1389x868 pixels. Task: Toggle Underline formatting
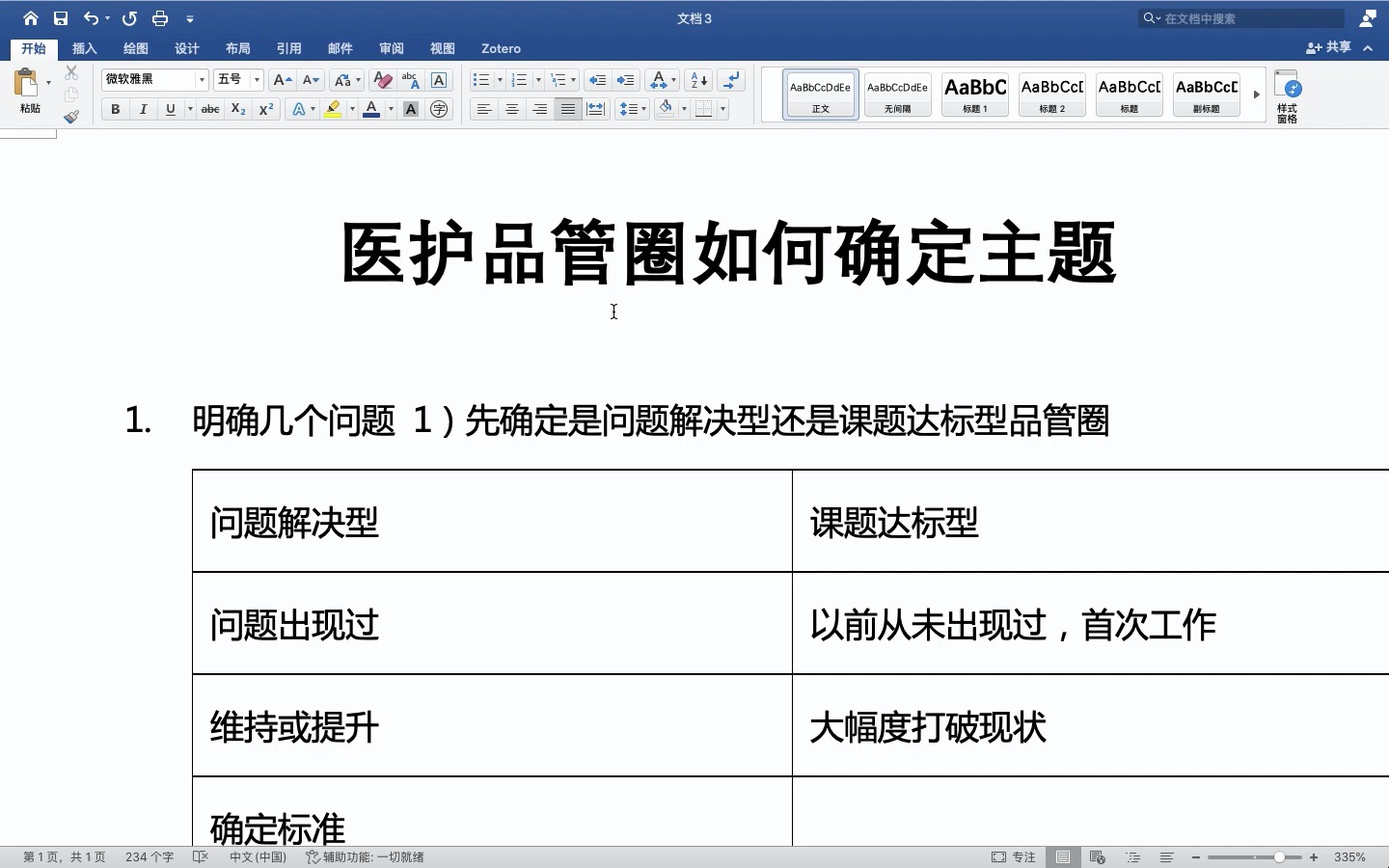click(171, 109)
